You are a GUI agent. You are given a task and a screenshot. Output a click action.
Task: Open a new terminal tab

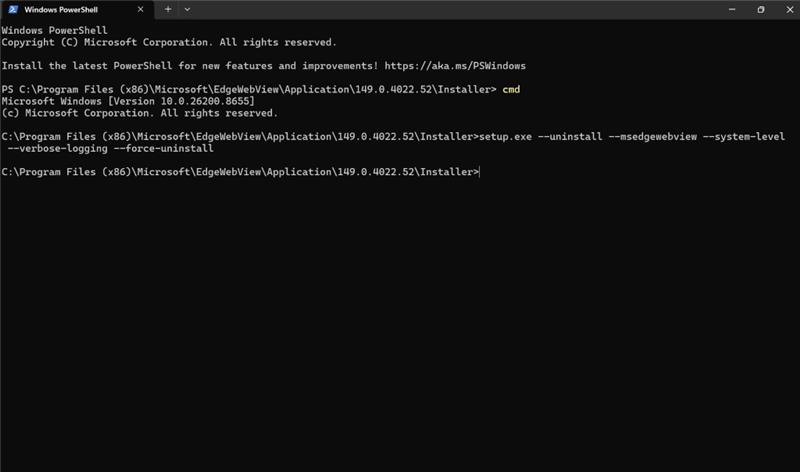[x=168, y=9]
